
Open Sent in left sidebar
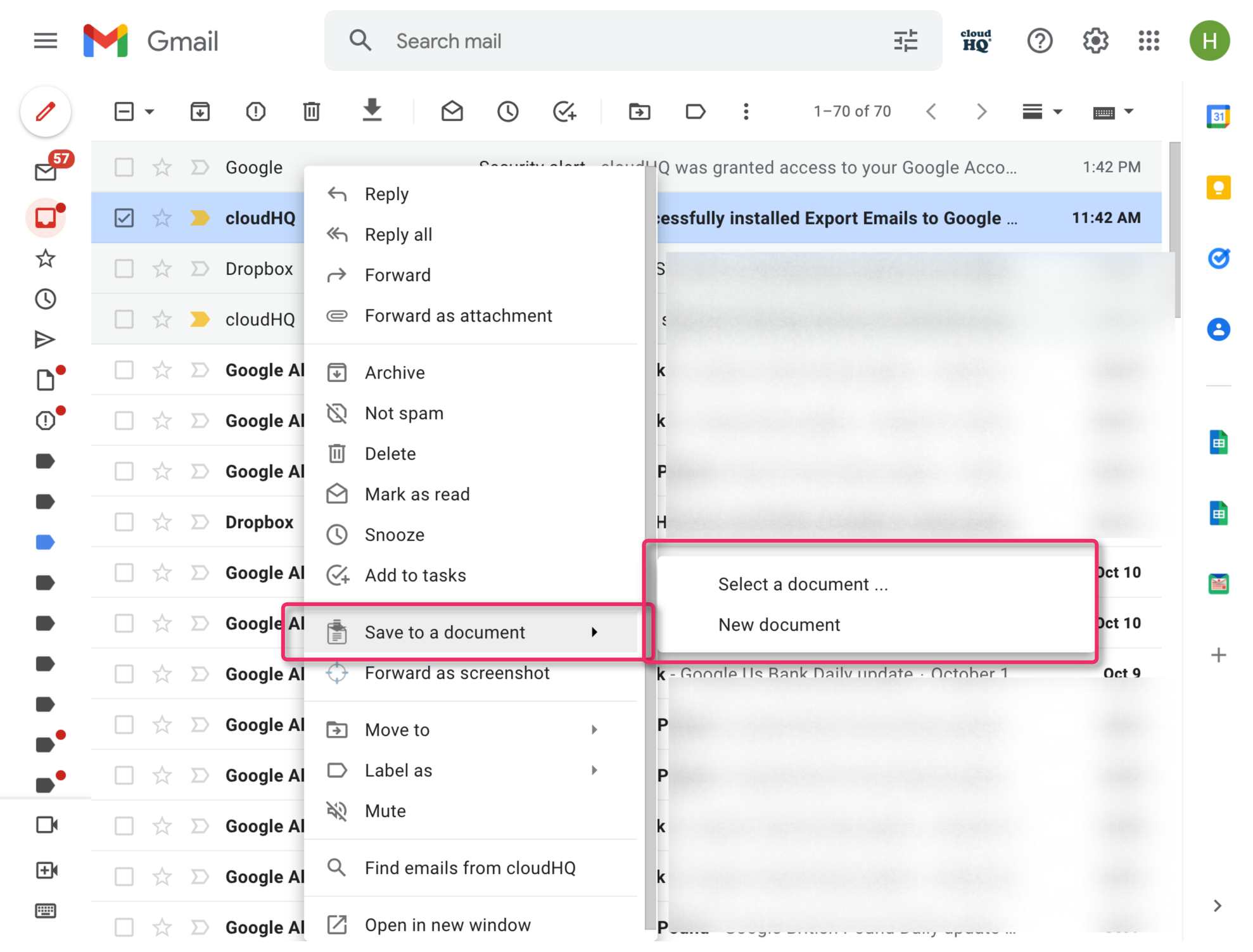[45, 340]
